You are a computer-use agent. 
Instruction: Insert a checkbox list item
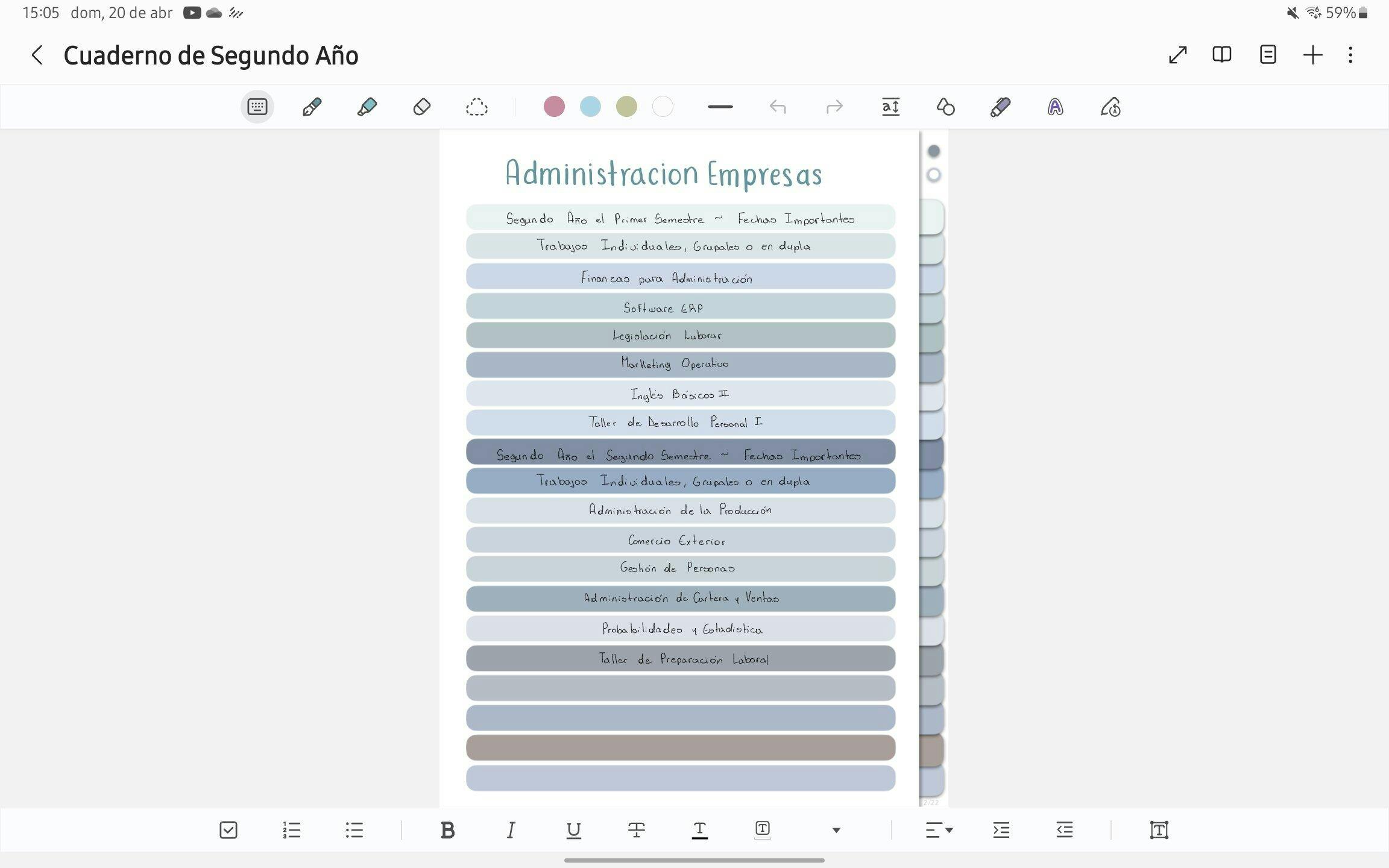228,830
